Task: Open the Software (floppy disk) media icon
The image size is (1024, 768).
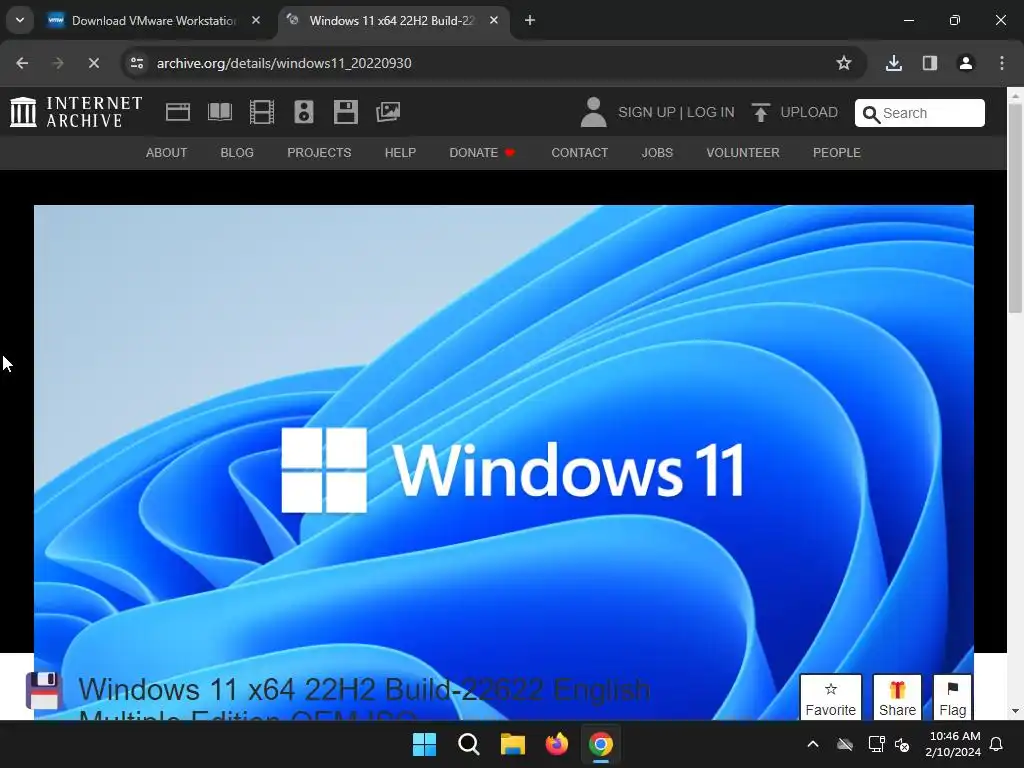Action: (345, 112)
